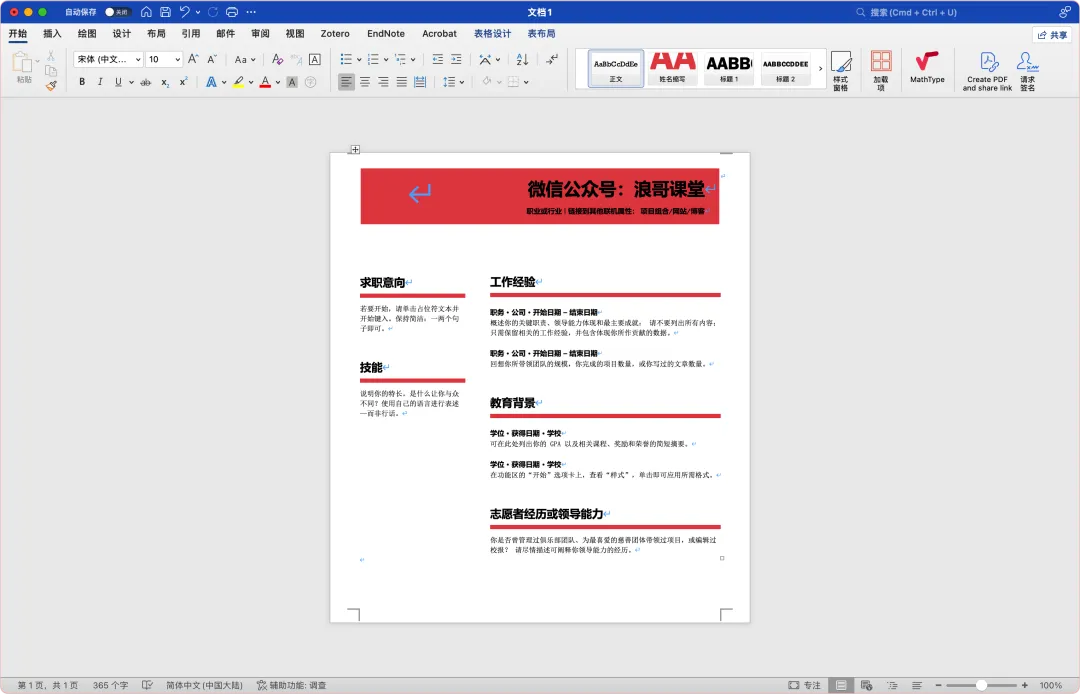1080x694 pixels.
Task: Click the zoom slider in status bar
Action: click(981, 685)
